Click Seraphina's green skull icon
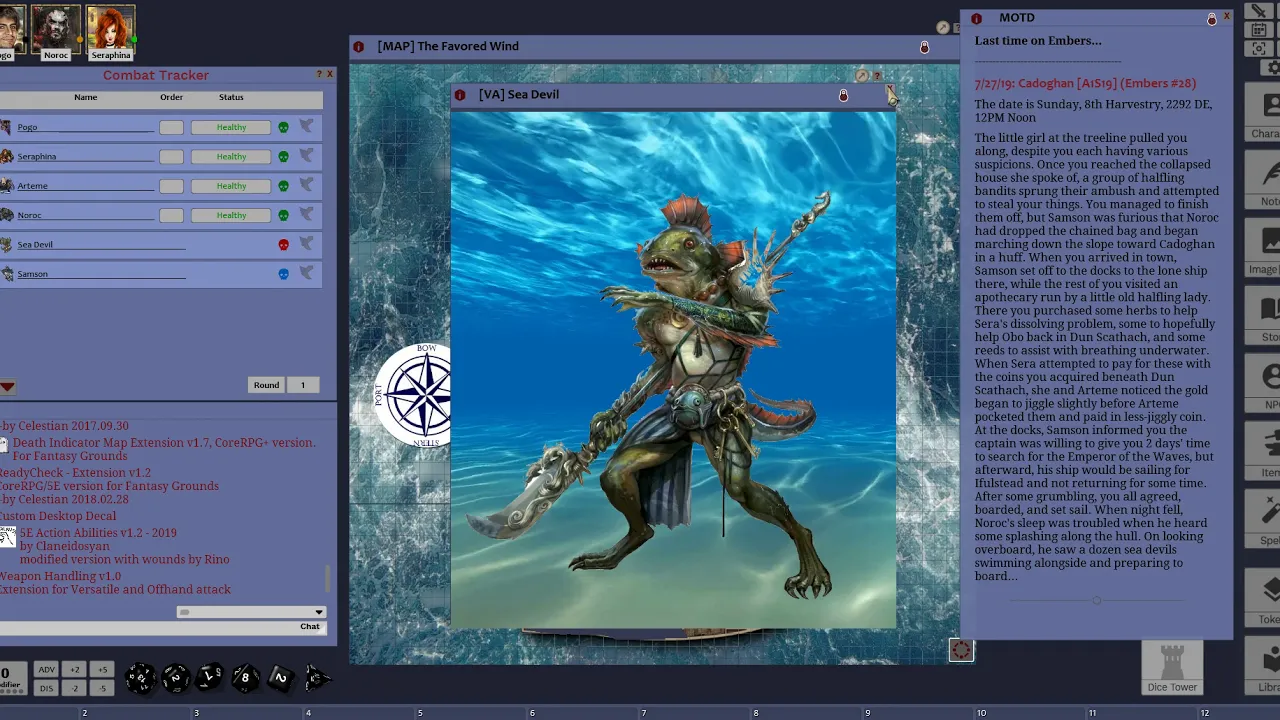1280x720 pixels. click(x=283, y=156)
